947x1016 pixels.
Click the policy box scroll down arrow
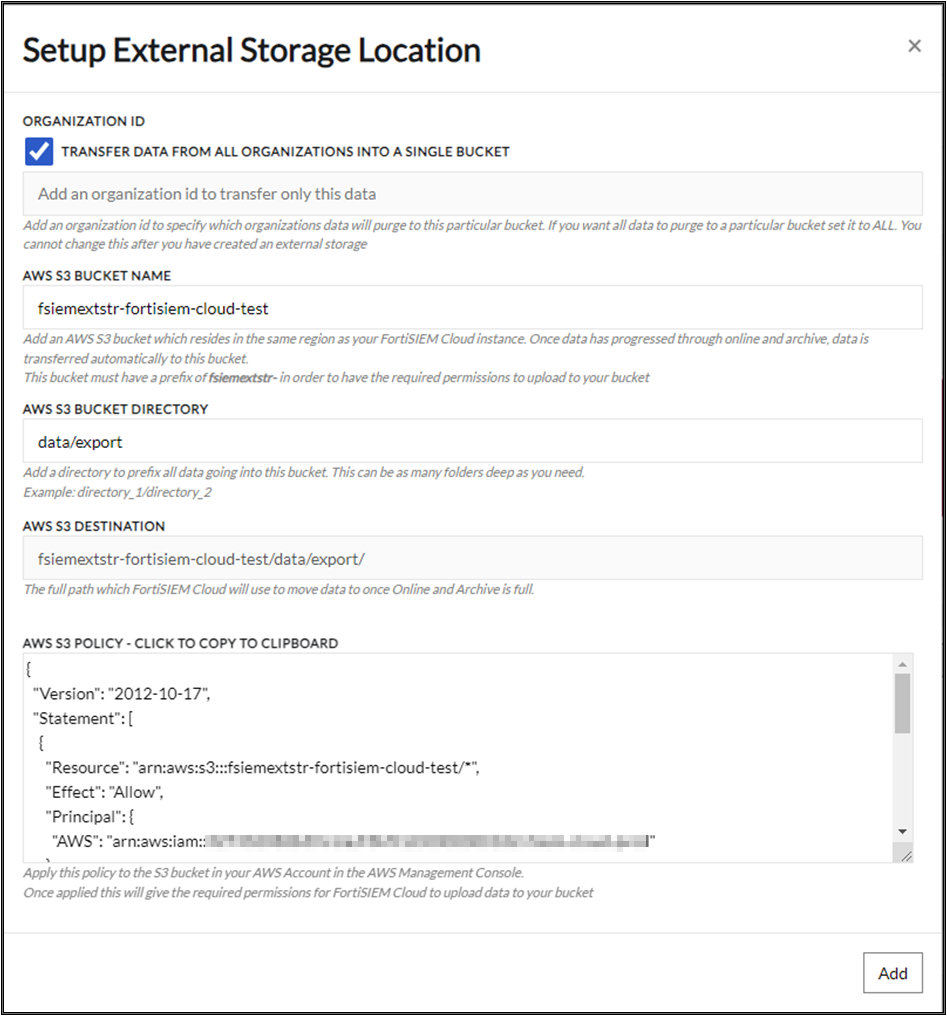[902, 831]
